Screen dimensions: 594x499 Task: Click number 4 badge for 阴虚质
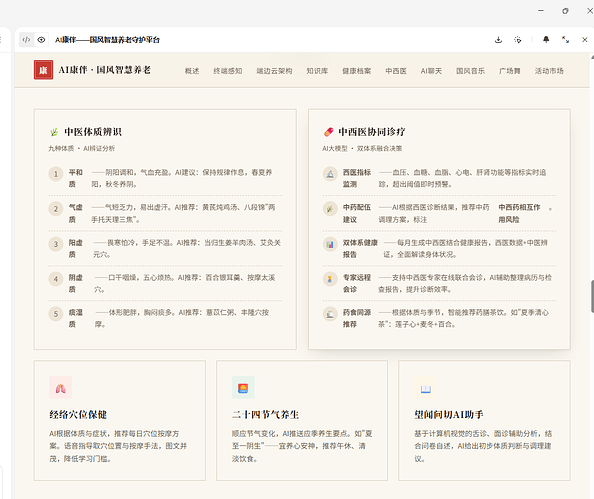(x=56, y=279)
